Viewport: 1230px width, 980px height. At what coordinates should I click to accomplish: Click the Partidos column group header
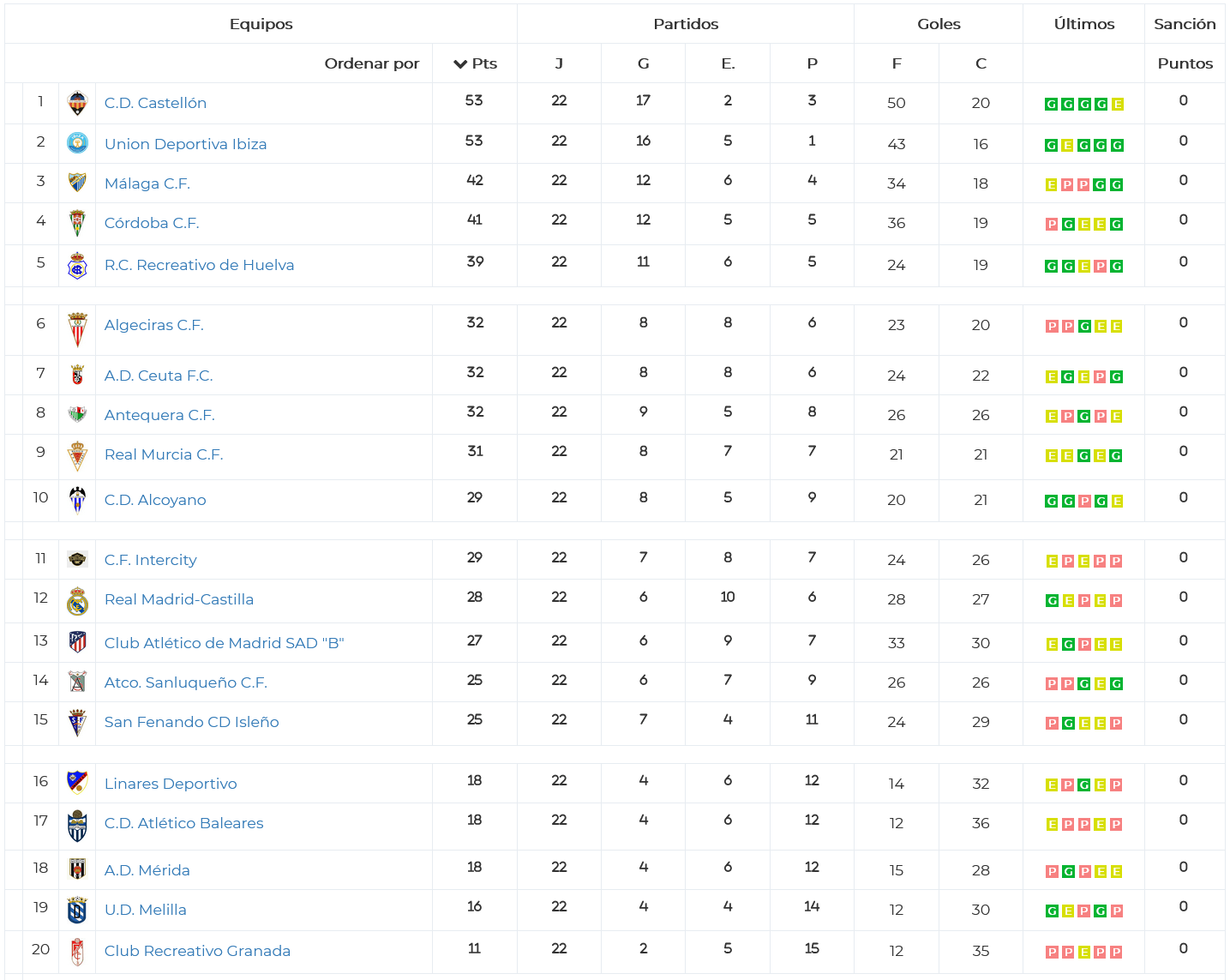coord(686,24)
